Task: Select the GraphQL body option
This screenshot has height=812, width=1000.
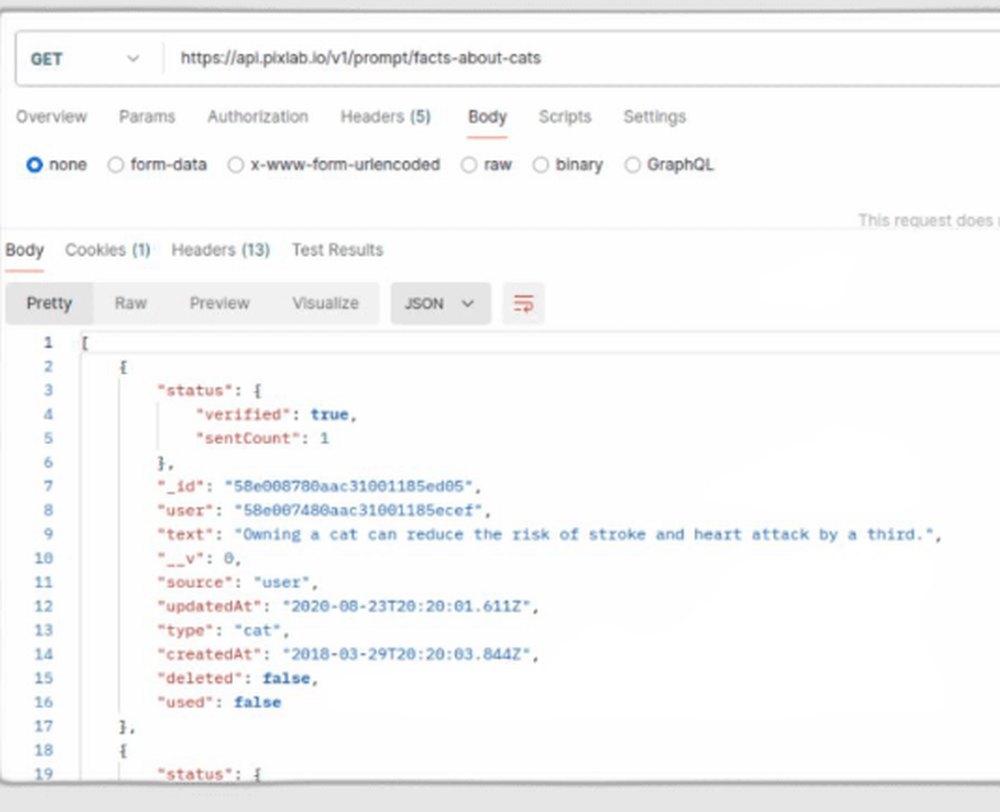Action: coord(669,165)
